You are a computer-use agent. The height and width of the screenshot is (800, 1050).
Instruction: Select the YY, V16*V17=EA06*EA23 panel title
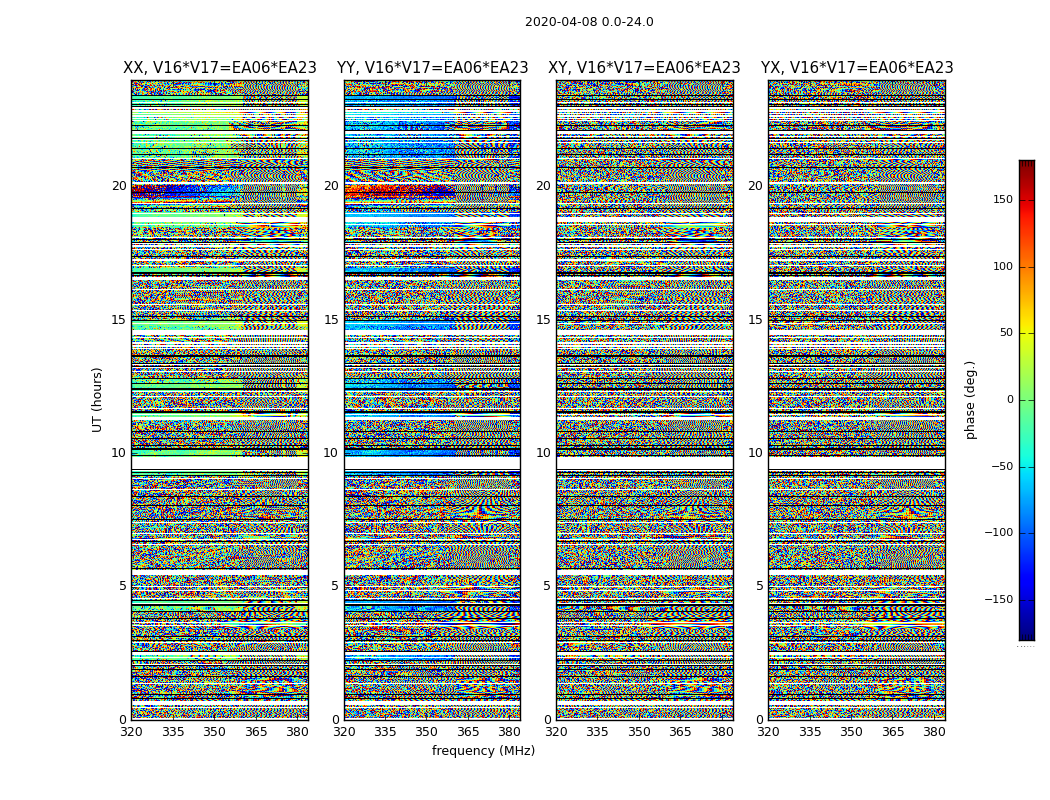pos(433,68)
